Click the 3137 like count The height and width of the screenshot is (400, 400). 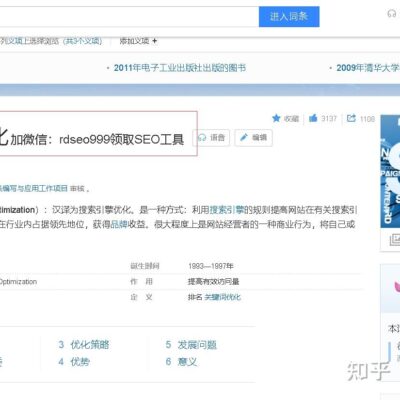pos(329,118)
